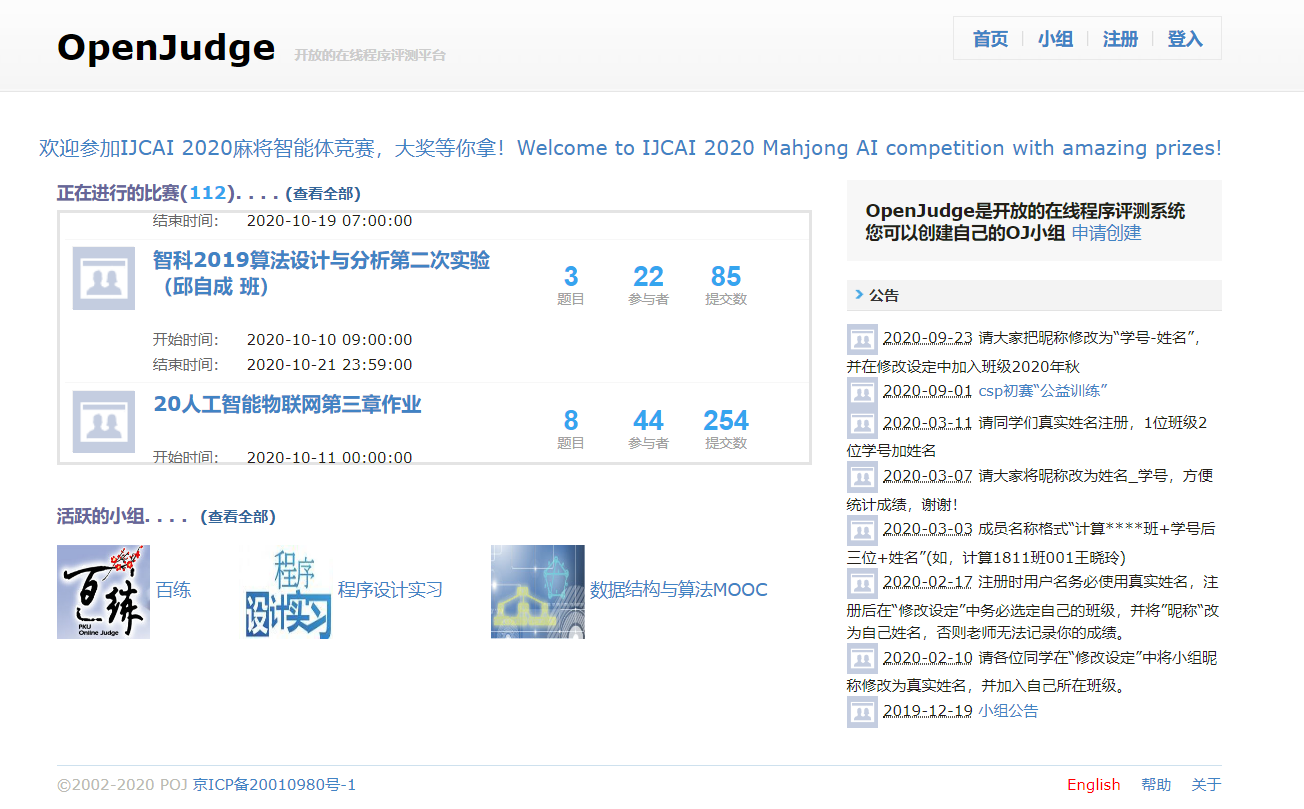Click the avatar icon of the 20人工智能物联网 contest
Image resolution: width=1304 pixels, height=809 pixels.
click(103, 422)
